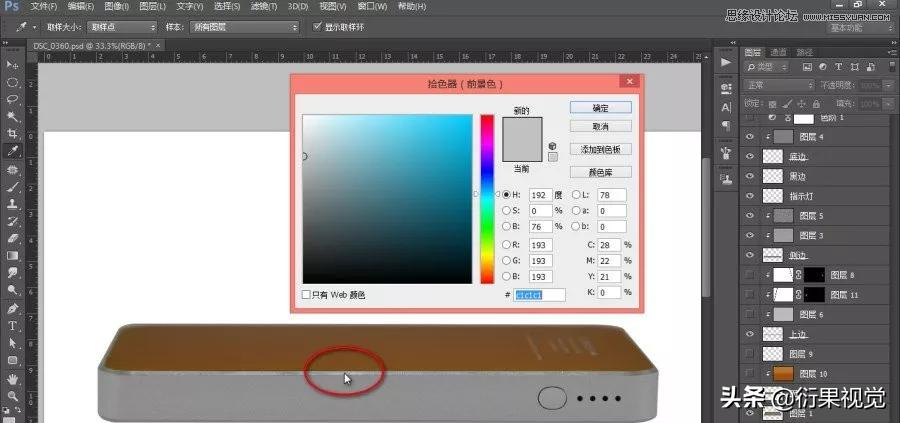Select the H hue radio button
Image resolution: width=900 pixels, height=423 pixels.
pos(506,195)
